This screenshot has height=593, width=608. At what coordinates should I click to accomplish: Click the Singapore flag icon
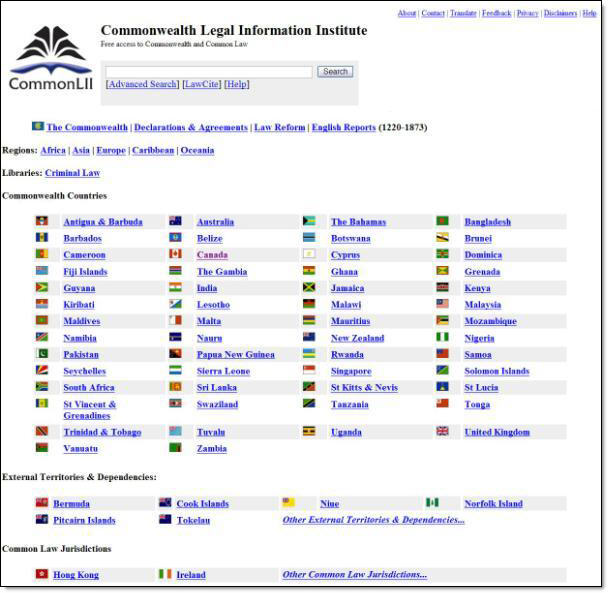[x=309, y=370]
